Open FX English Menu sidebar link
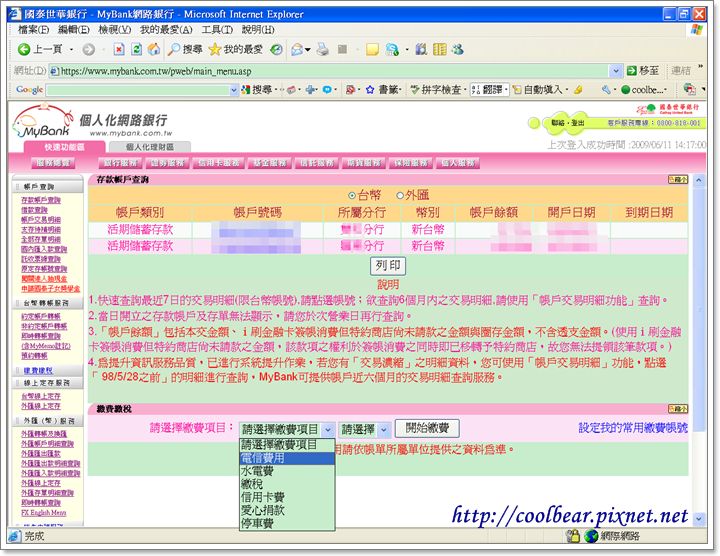The height and width of the screenshot is (556, 720). click(43, 513)
